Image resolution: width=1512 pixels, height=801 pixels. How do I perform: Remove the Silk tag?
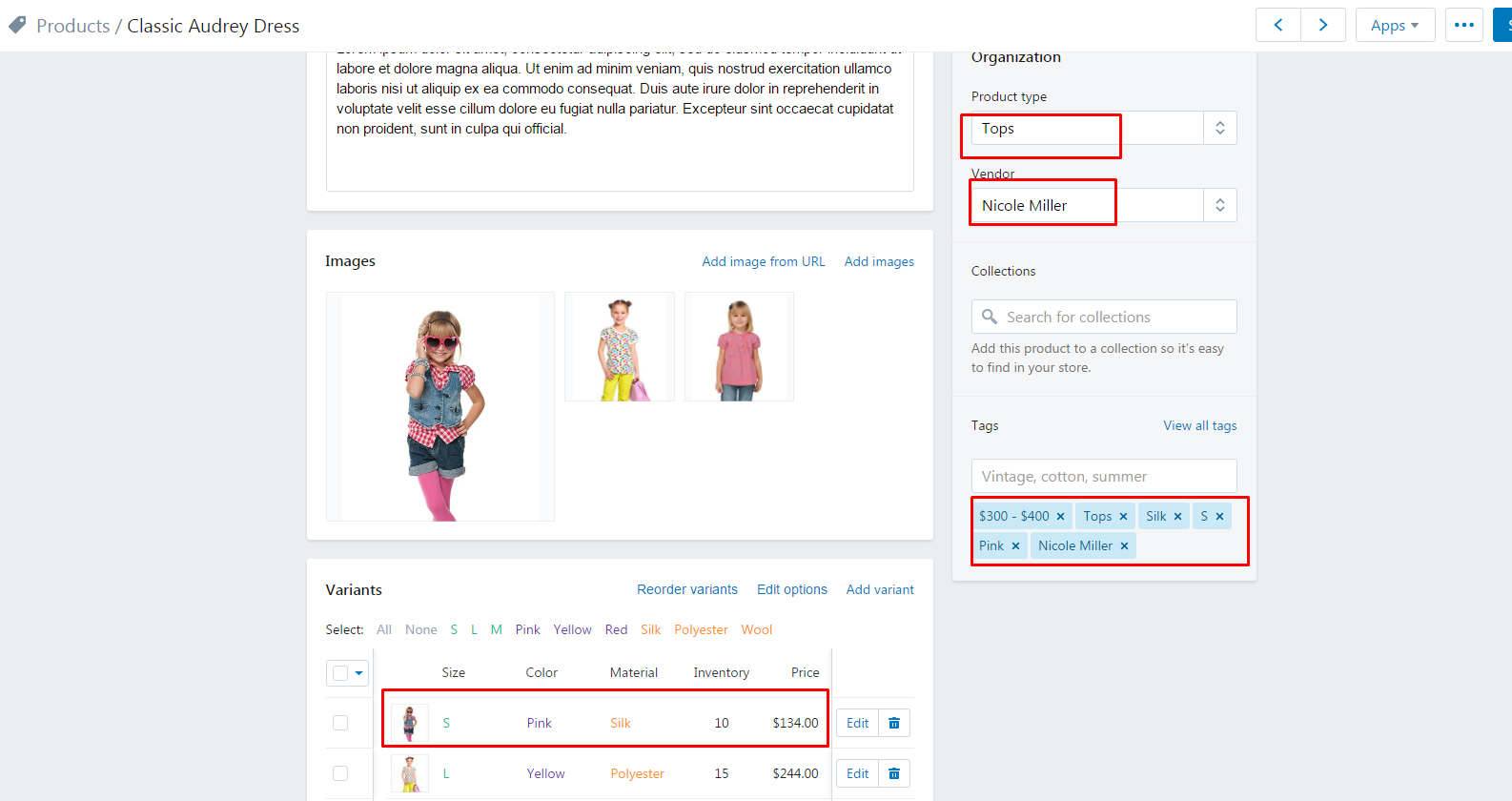pyautogui.click(x=1177, y=516)
